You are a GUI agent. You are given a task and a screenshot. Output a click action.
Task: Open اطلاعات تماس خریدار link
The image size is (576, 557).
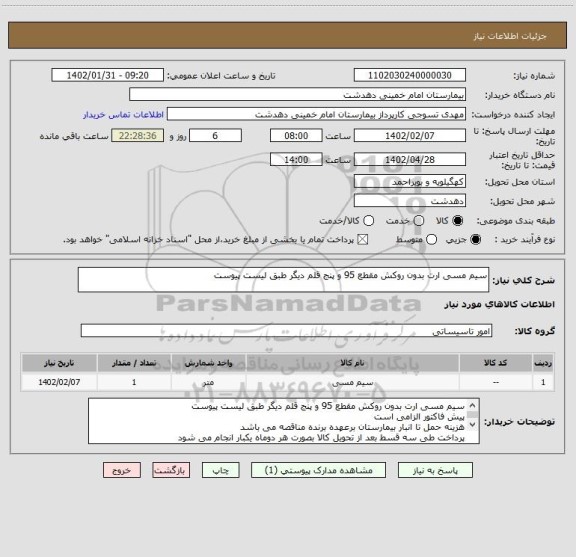click(x=123, y=115)
